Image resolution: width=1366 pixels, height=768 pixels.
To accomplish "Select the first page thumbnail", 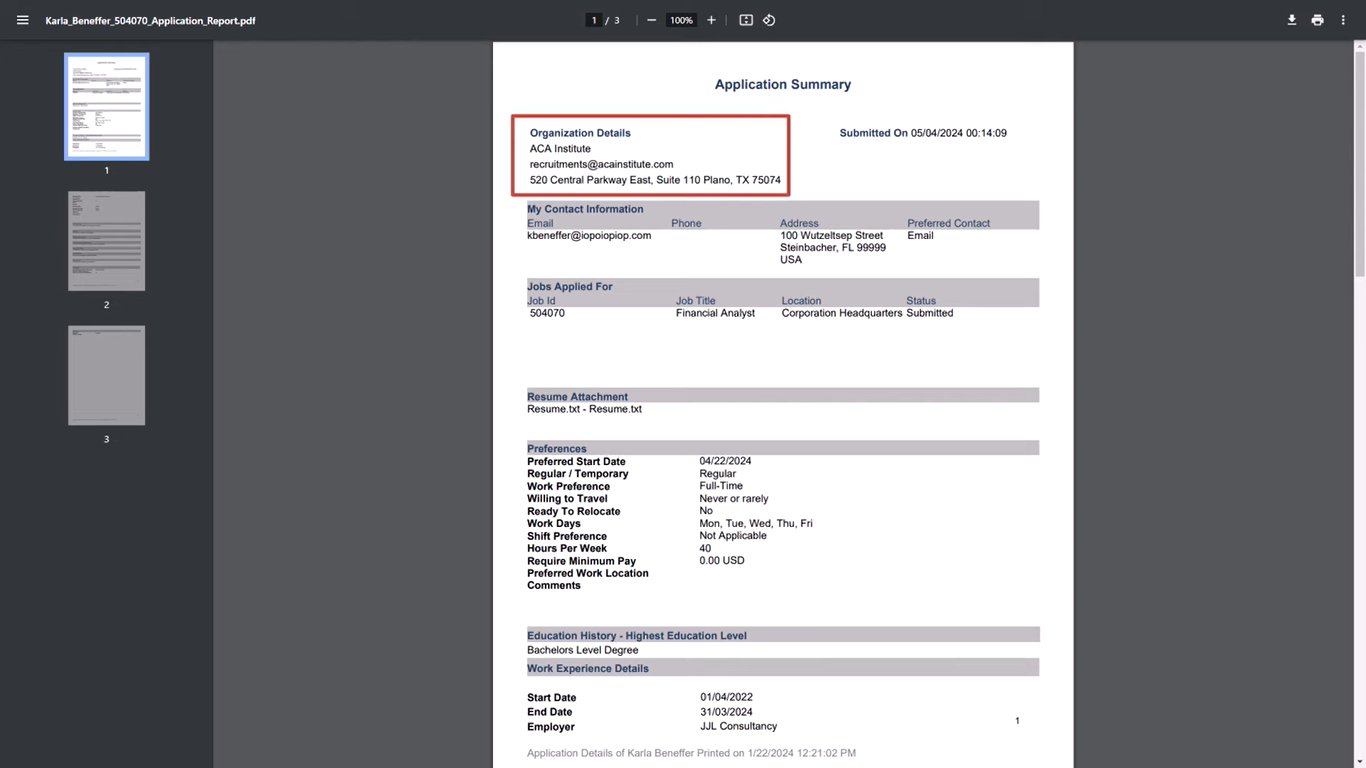I will (106, 105).
